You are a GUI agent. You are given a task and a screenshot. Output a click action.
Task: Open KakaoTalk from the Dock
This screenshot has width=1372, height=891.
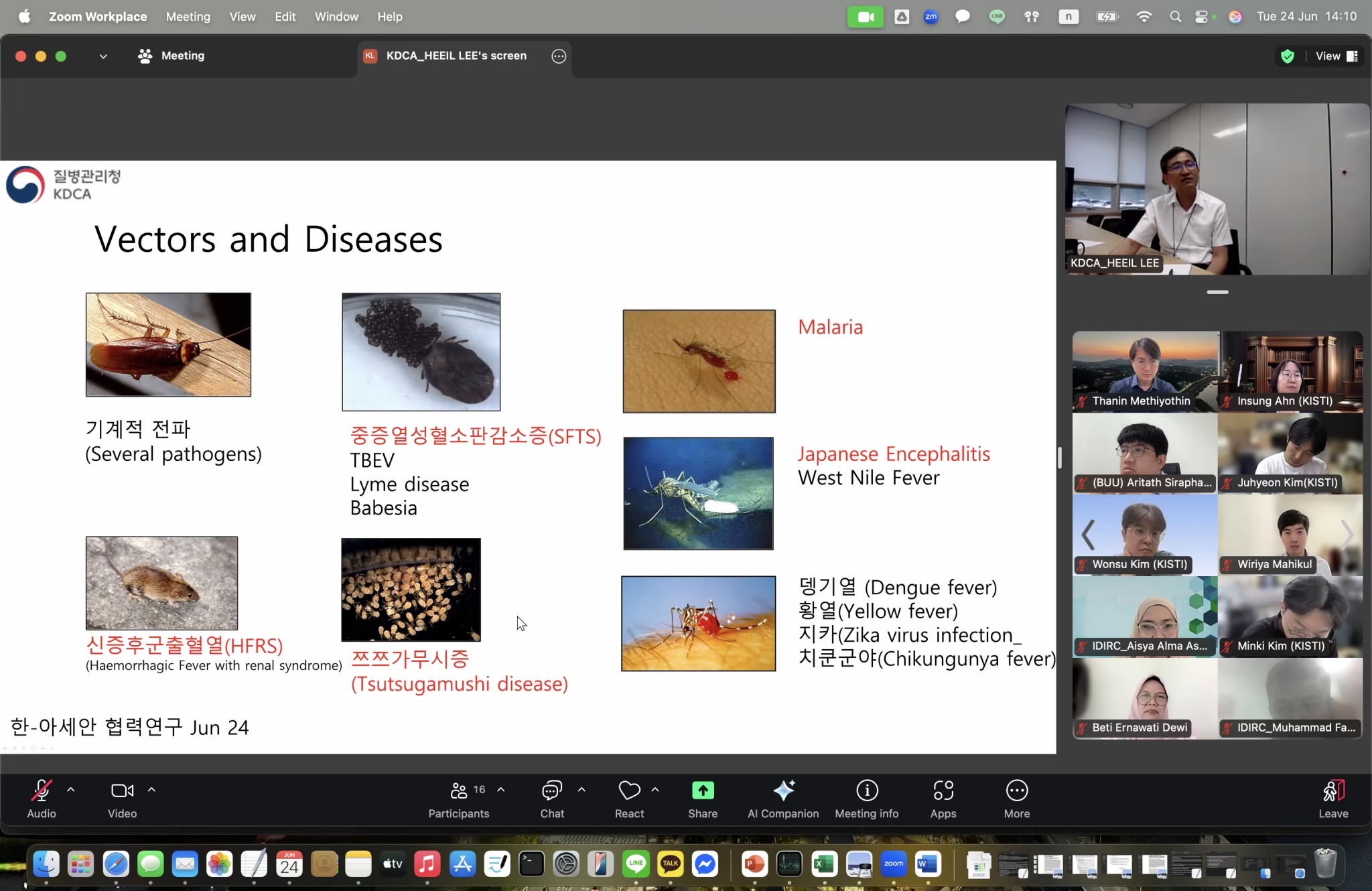tap(670, 864)
